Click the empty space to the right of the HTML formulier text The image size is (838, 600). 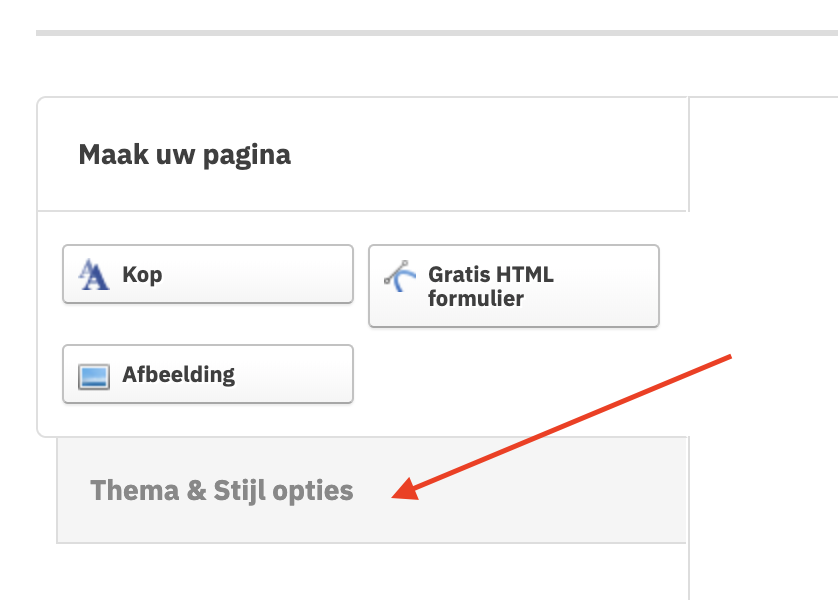(x=604, y=286)
